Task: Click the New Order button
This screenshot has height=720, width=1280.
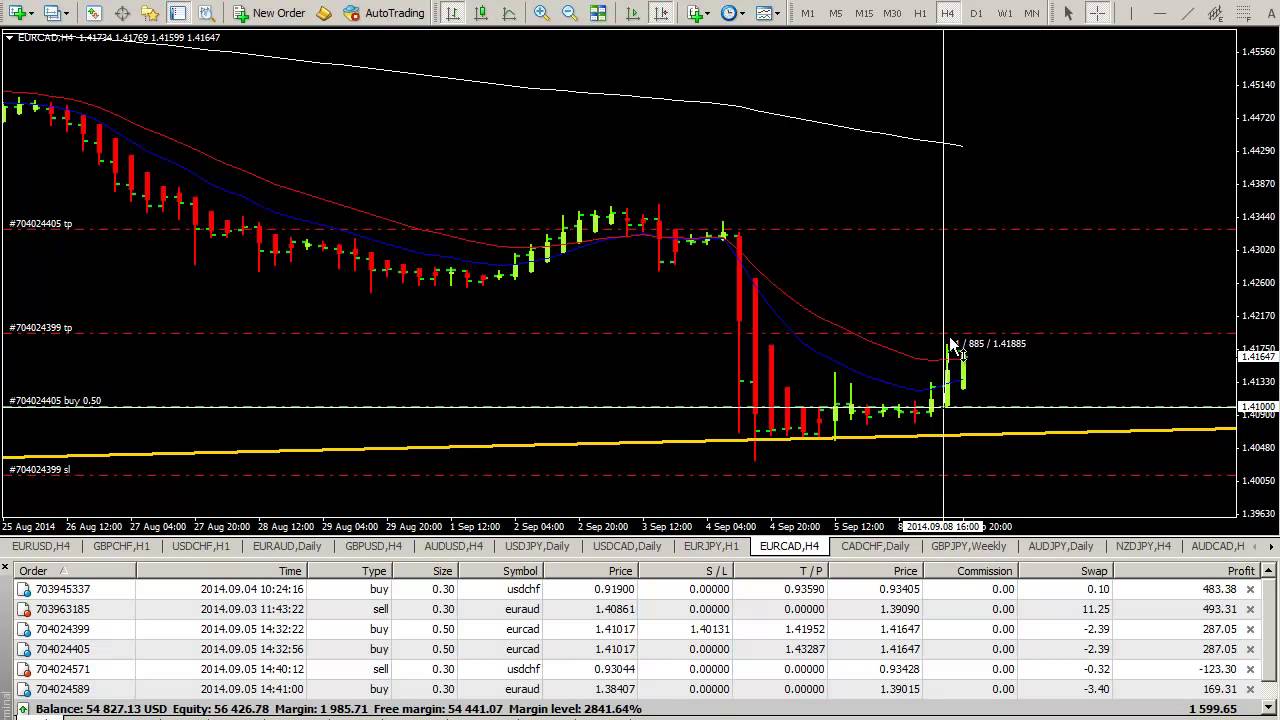Action: coord(269,13)
